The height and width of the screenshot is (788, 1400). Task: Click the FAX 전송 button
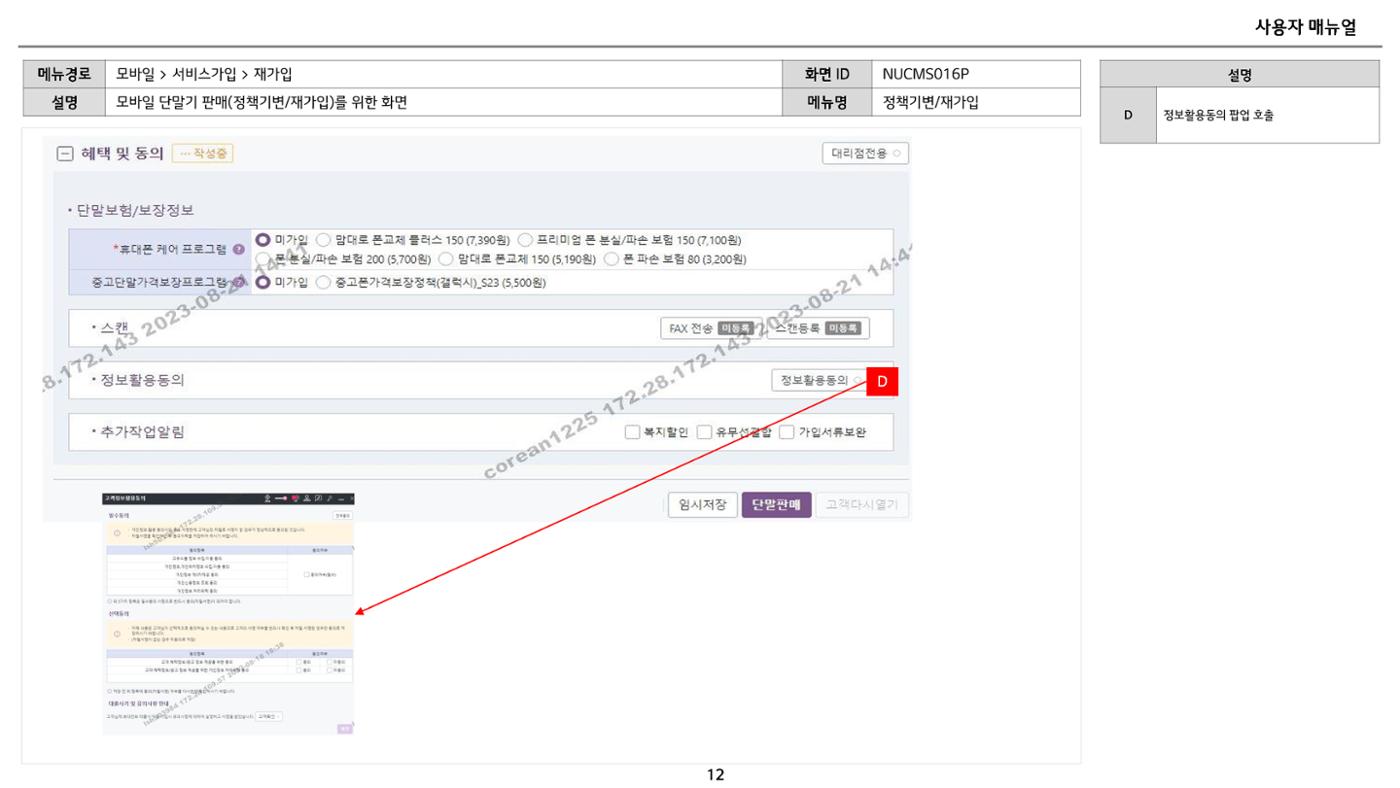click(711, 328)
